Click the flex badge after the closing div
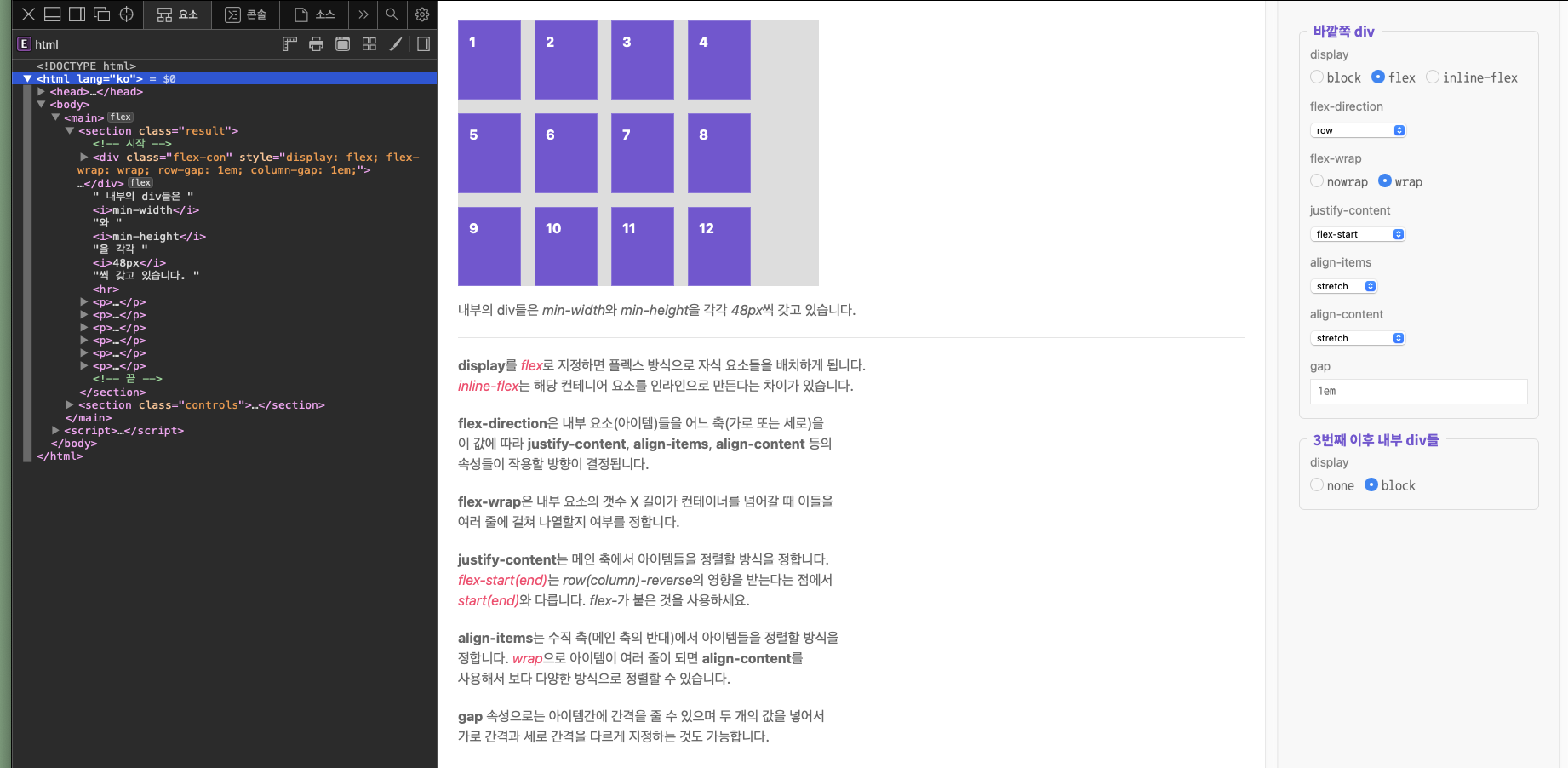This screenshot has width=1568, height=768. click(x=140, y=183)
